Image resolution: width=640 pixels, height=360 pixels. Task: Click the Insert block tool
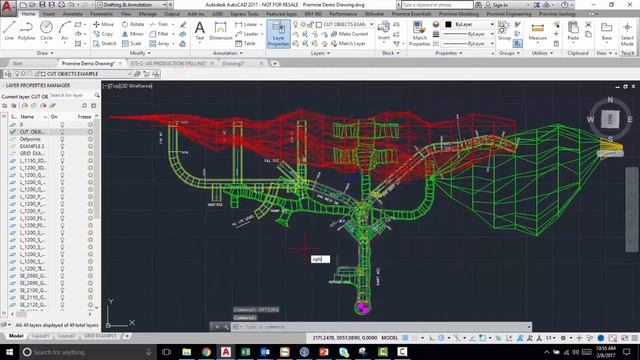pyautogui.click(x=384, y=31)
